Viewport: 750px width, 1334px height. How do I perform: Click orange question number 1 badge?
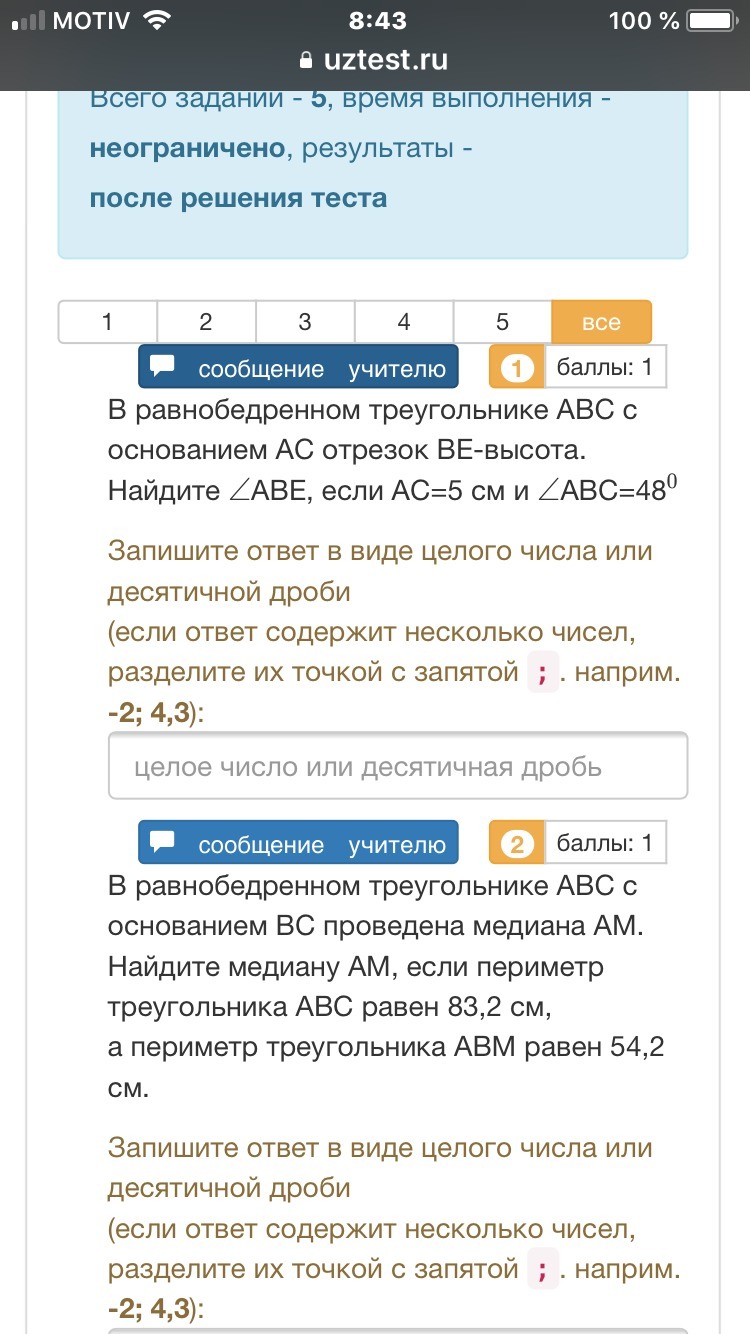pyautogui.click(x=516, y=368)
